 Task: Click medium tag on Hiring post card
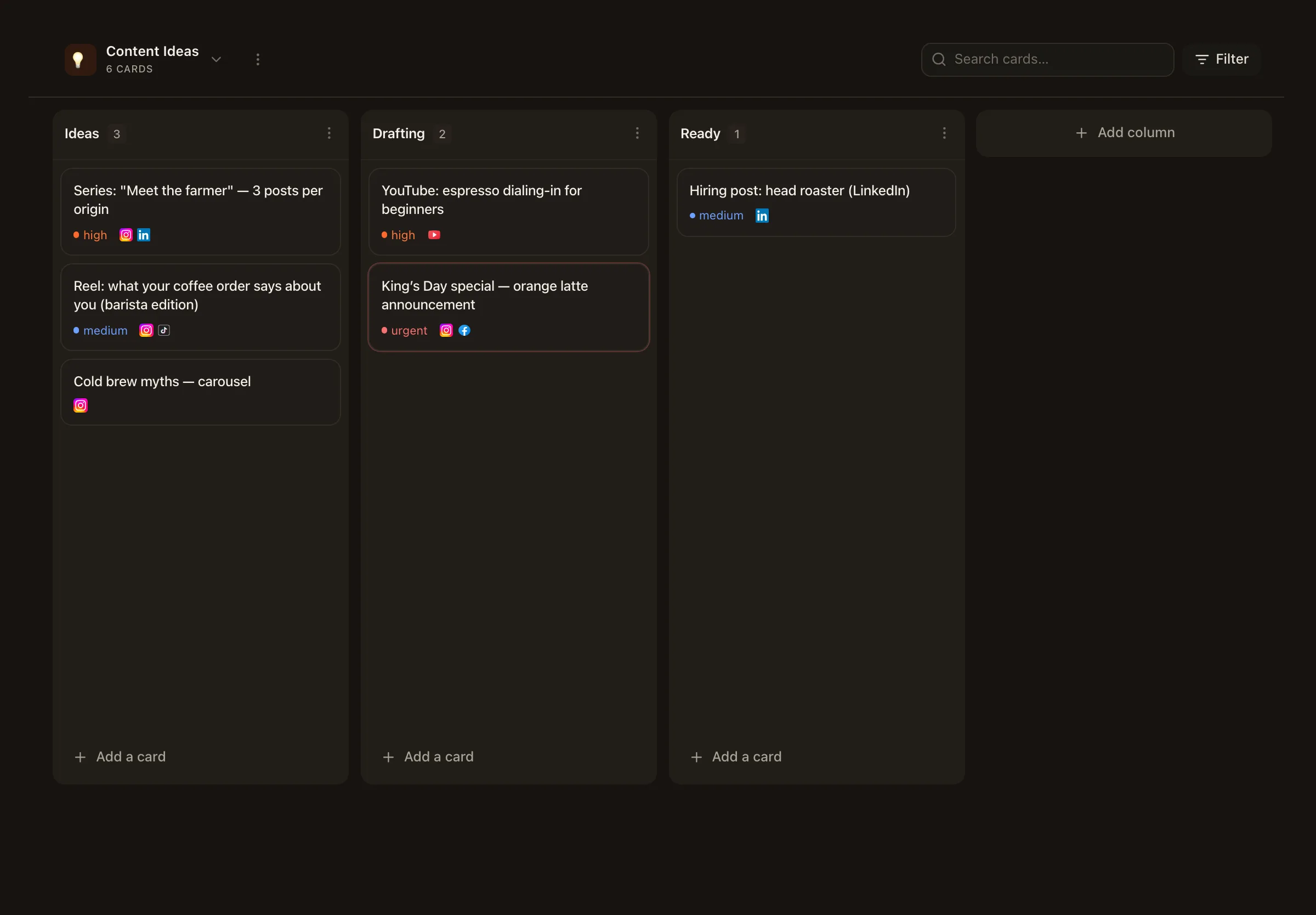tap(717, 216)
